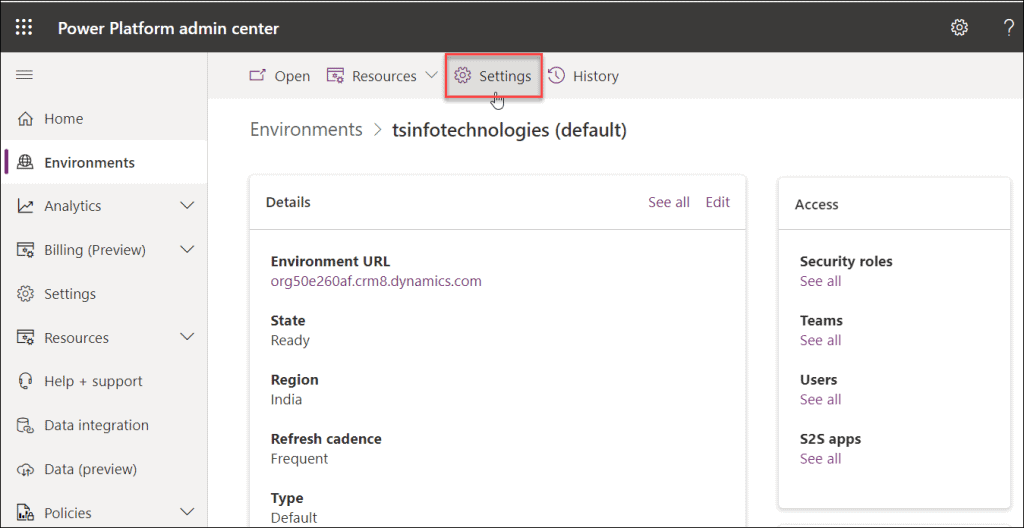Expand the sidebar Resources chevron
1024x528 pixels.
click(x=187, y=337)
